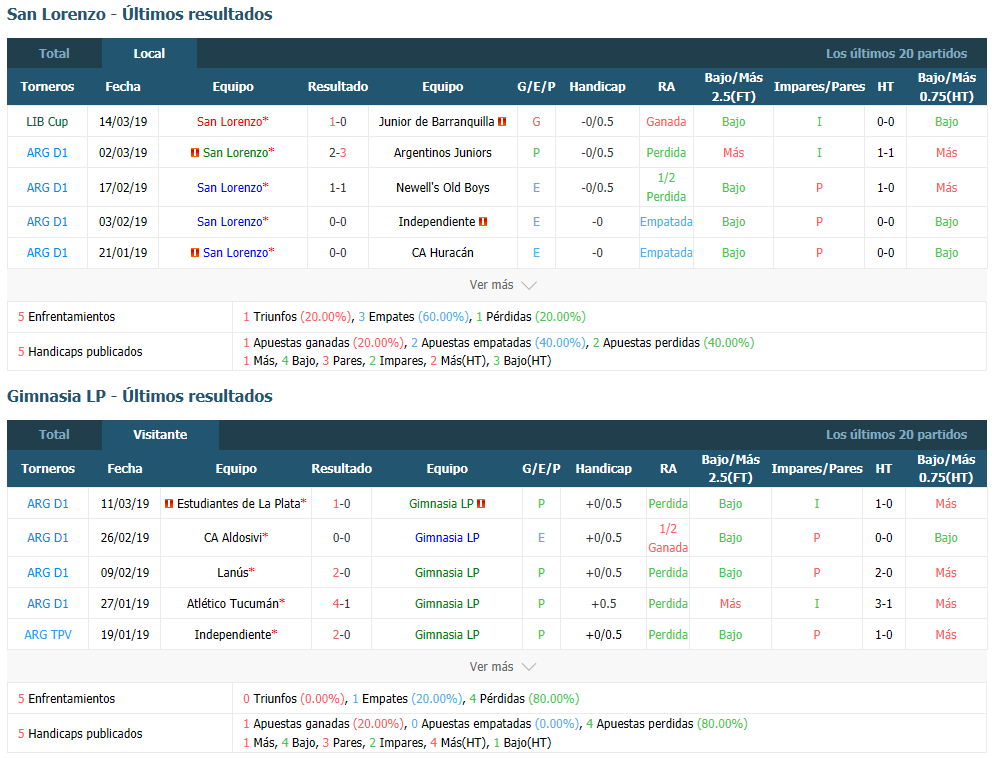The width and height of the screenshot is (994, 758).
Task: Click Fecha column header in San Lorenzo table
Action: (123, 87)
